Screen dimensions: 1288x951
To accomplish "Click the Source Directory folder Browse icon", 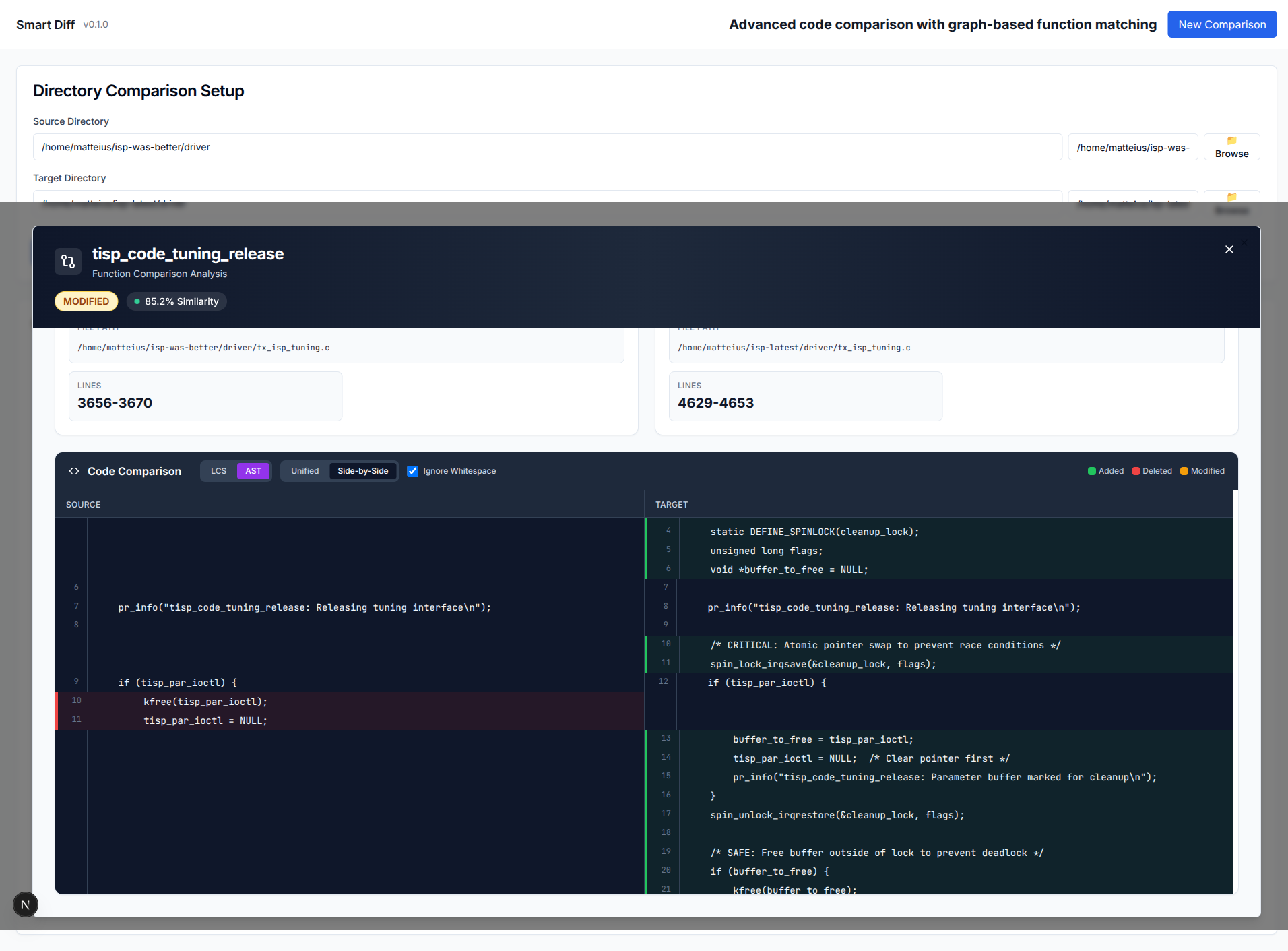I will click(x=1231, y=141).
